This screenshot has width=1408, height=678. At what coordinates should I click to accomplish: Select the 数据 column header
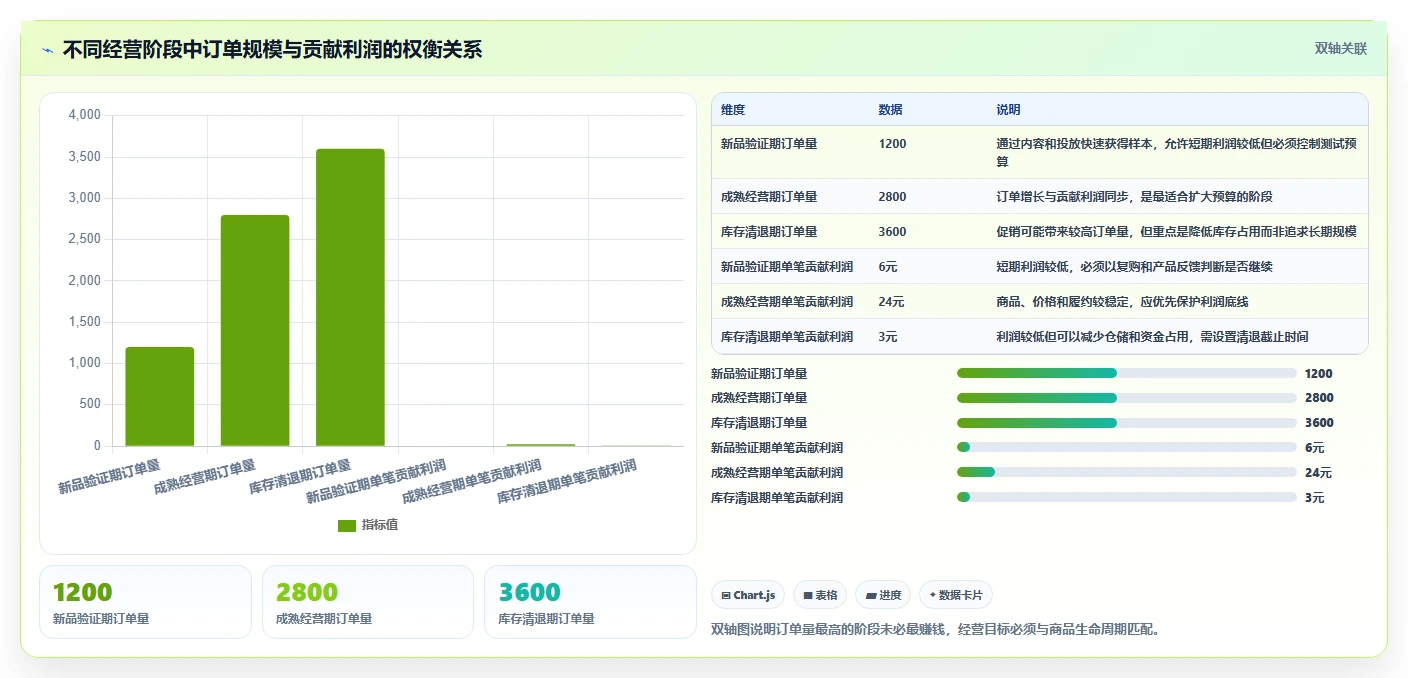(891, 110)
